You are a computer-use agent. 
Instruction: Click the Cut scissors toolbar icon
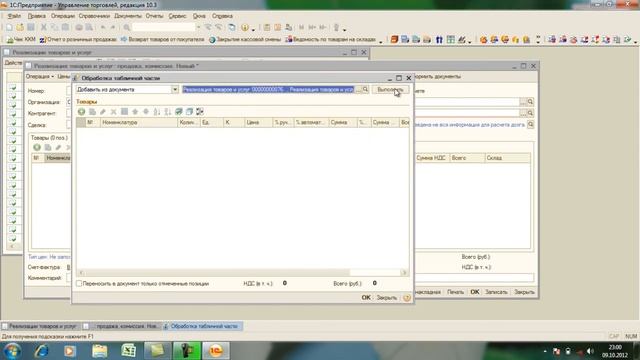[44, 27]
